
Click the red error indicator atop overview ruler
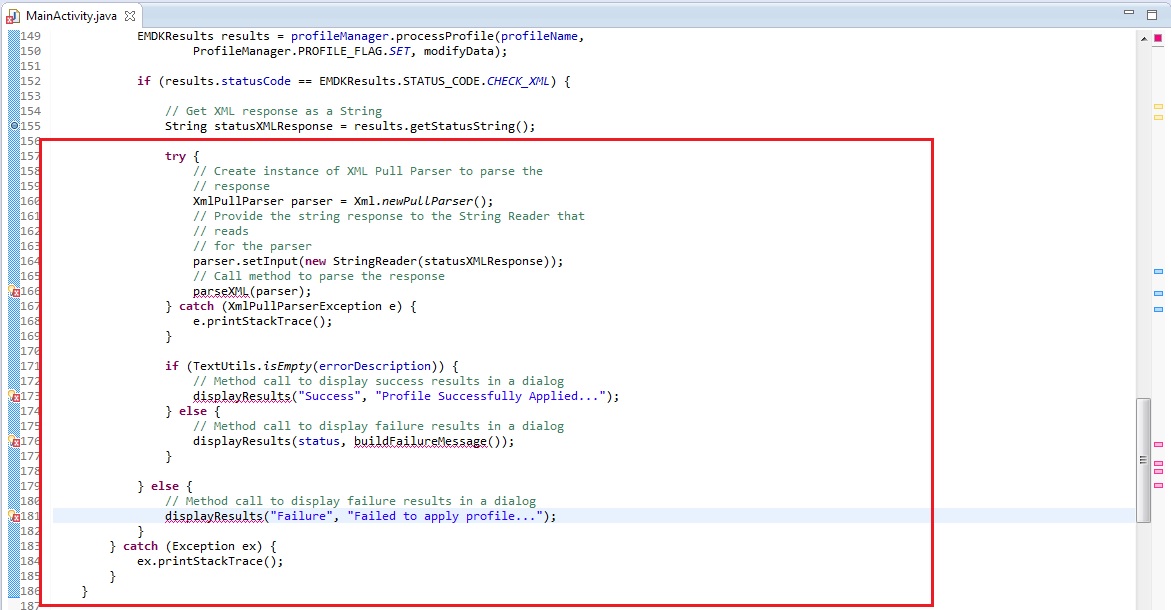[1158, 37]
